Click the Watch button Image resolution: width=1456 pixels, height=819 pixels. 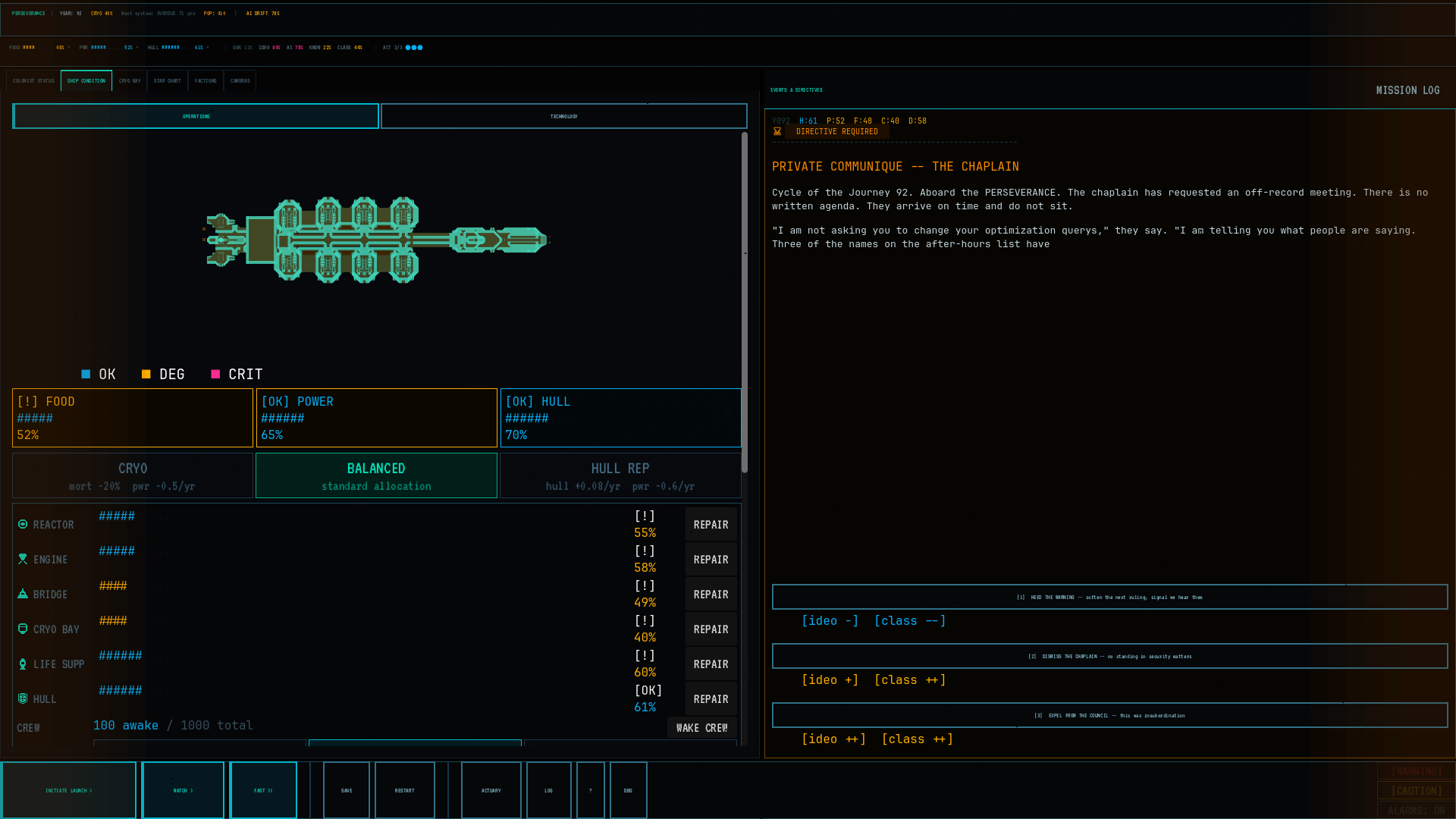coord(183,790)
